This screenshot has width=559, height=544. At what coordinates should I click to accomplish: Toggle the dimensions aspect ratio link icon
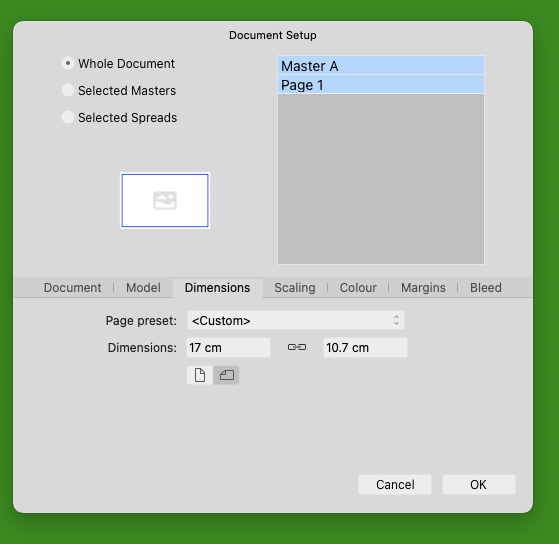coord(297,347)
